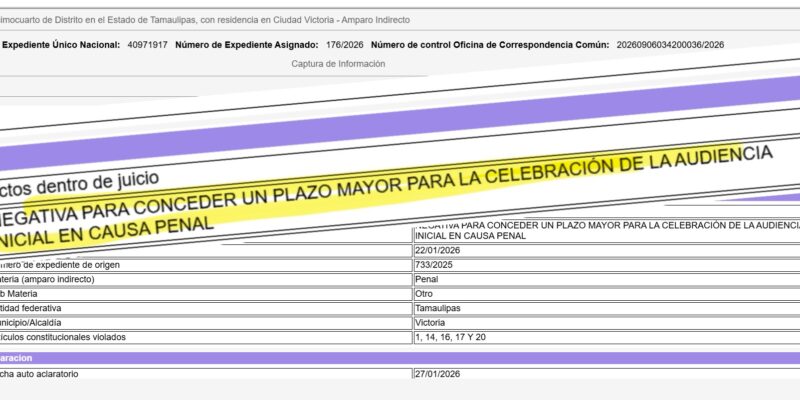Click the 'Actos dentro de juicio' heading text
The image size is (800, 400).
click(70, 185)
